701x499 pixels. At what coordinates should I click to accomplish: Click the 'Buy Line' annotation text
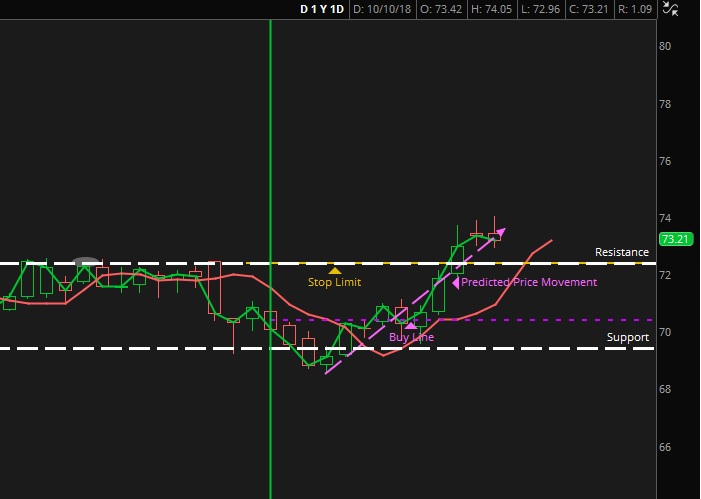411,337
